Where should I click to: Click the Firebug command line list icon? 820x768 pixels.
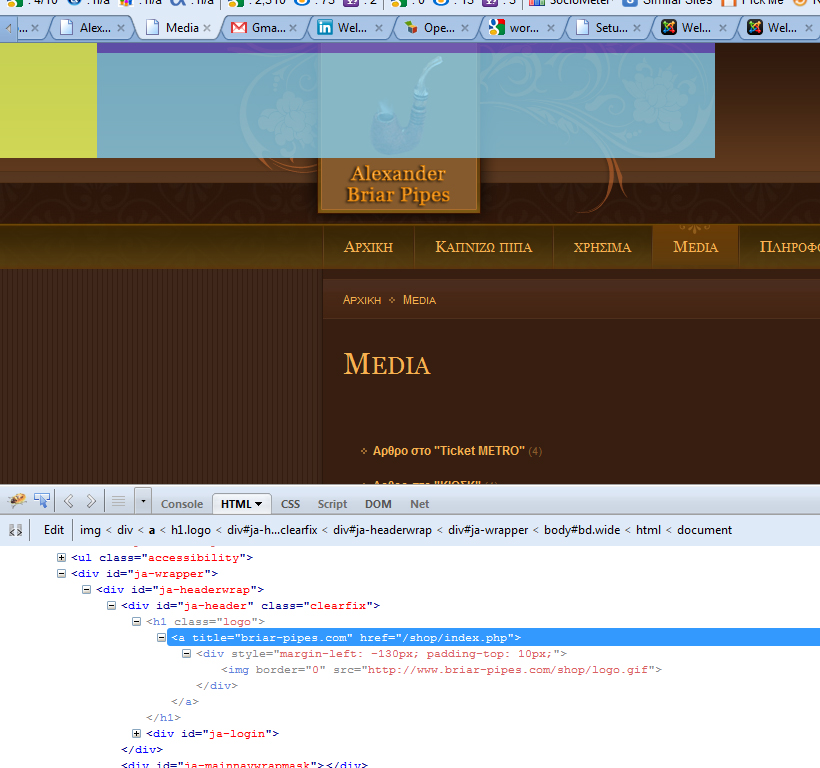(118, 501)
